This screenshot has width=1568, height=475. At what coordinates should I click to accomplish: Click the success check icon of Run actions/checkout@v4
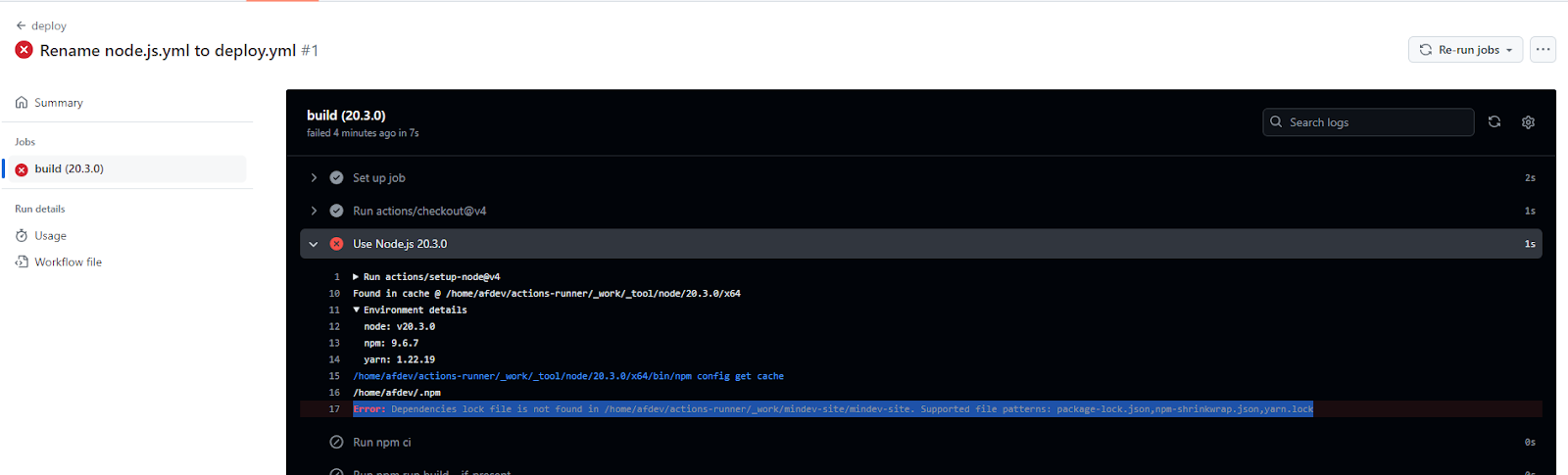click(336, 212)
